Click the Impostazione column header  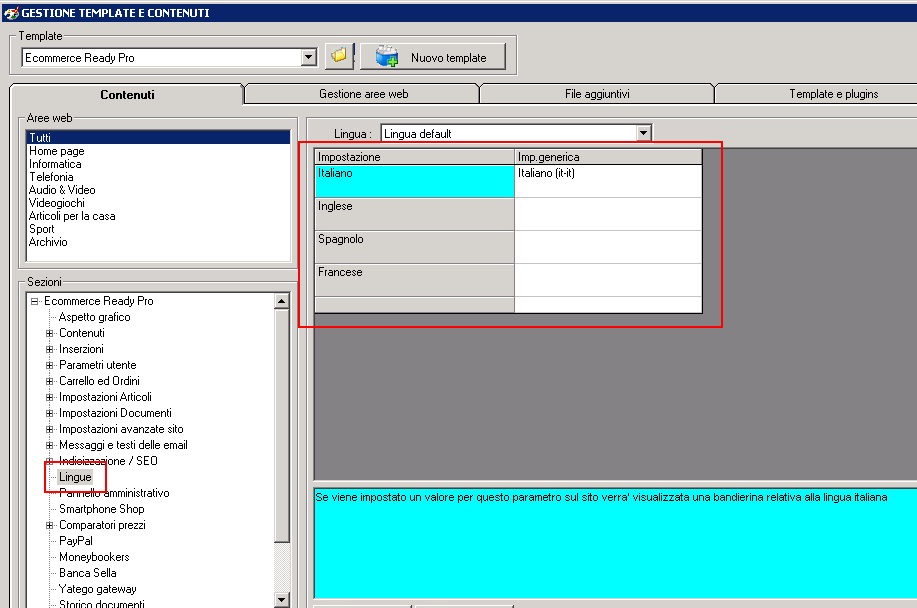[x=415, y=157]
